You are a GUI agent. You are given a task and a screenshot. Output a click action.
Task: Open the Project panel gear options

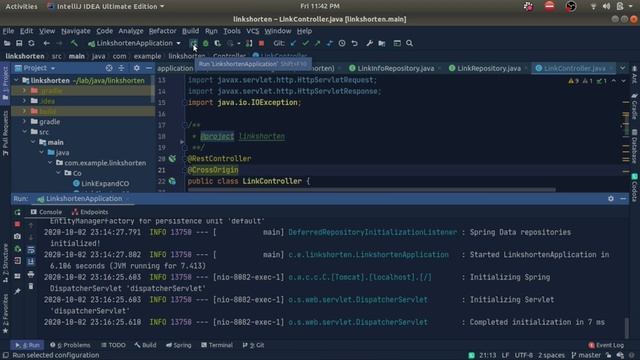136,68
